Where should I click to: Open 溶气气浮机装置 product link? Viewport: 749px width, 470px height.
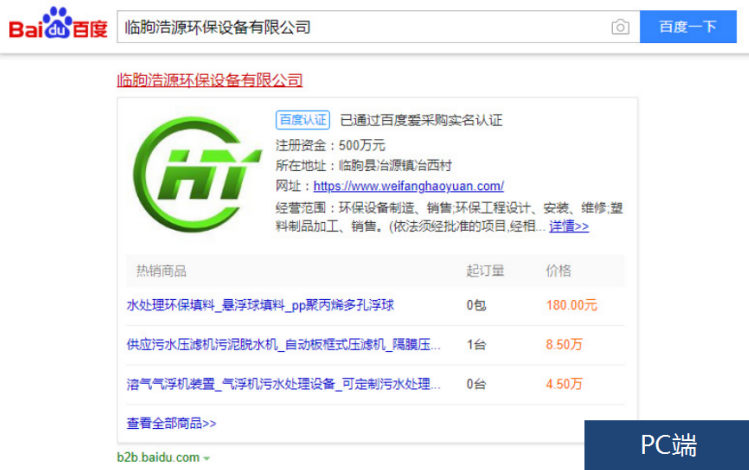coord(283,384)
